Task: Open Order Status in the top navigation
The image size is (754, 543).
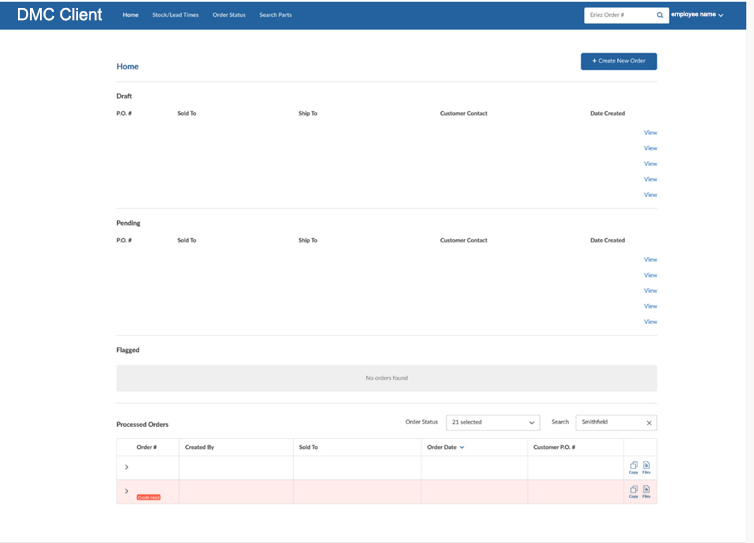Action: (229, 15)
